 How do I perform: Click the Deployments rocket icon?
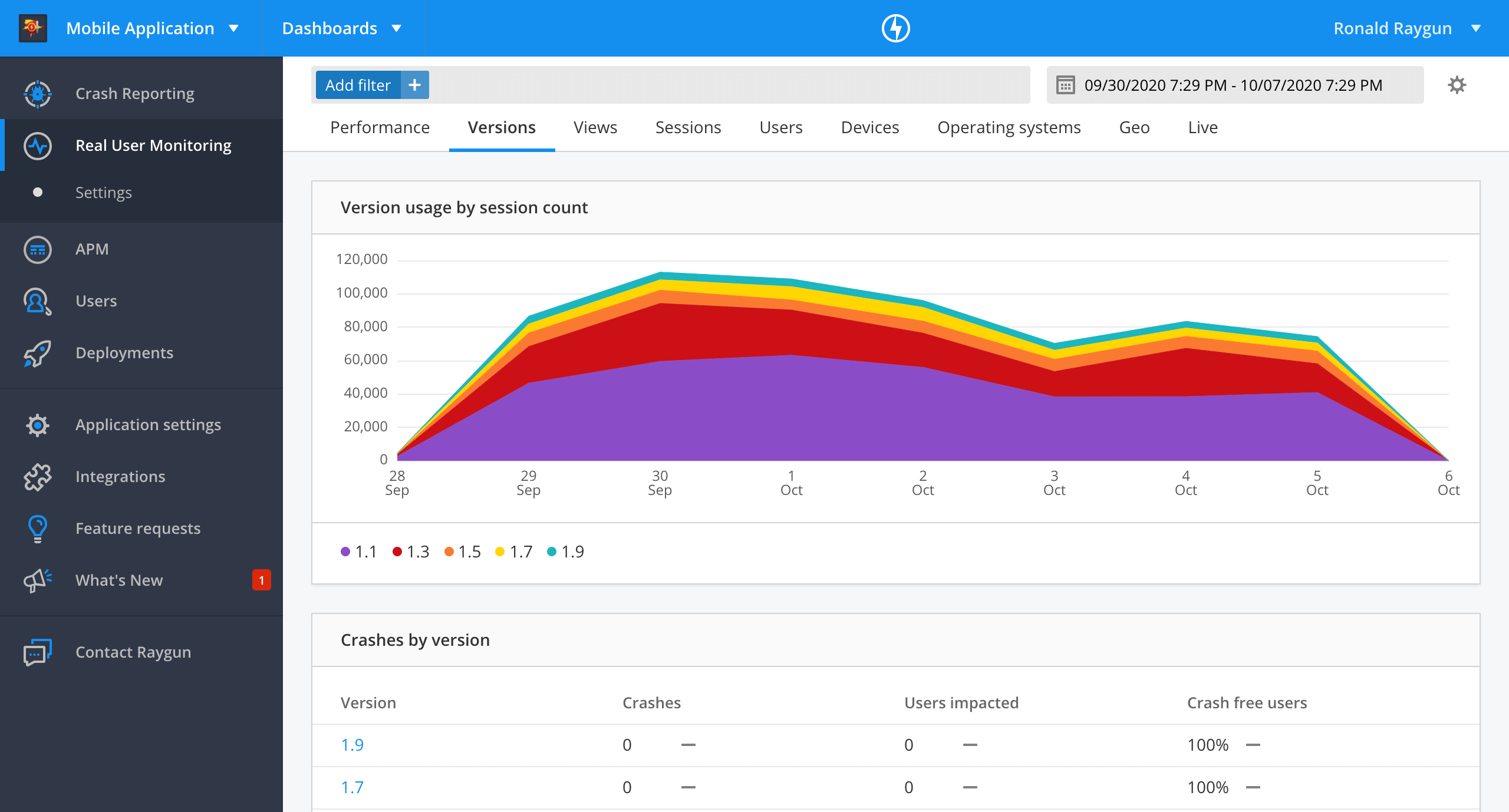click(38, 353)
